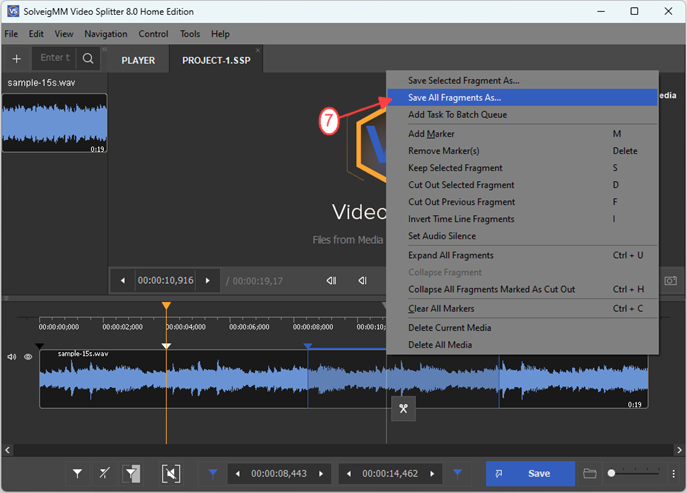Increase current time 00:00:10,916 right arrow
The image size is (687, 493).
pos(208,280)
